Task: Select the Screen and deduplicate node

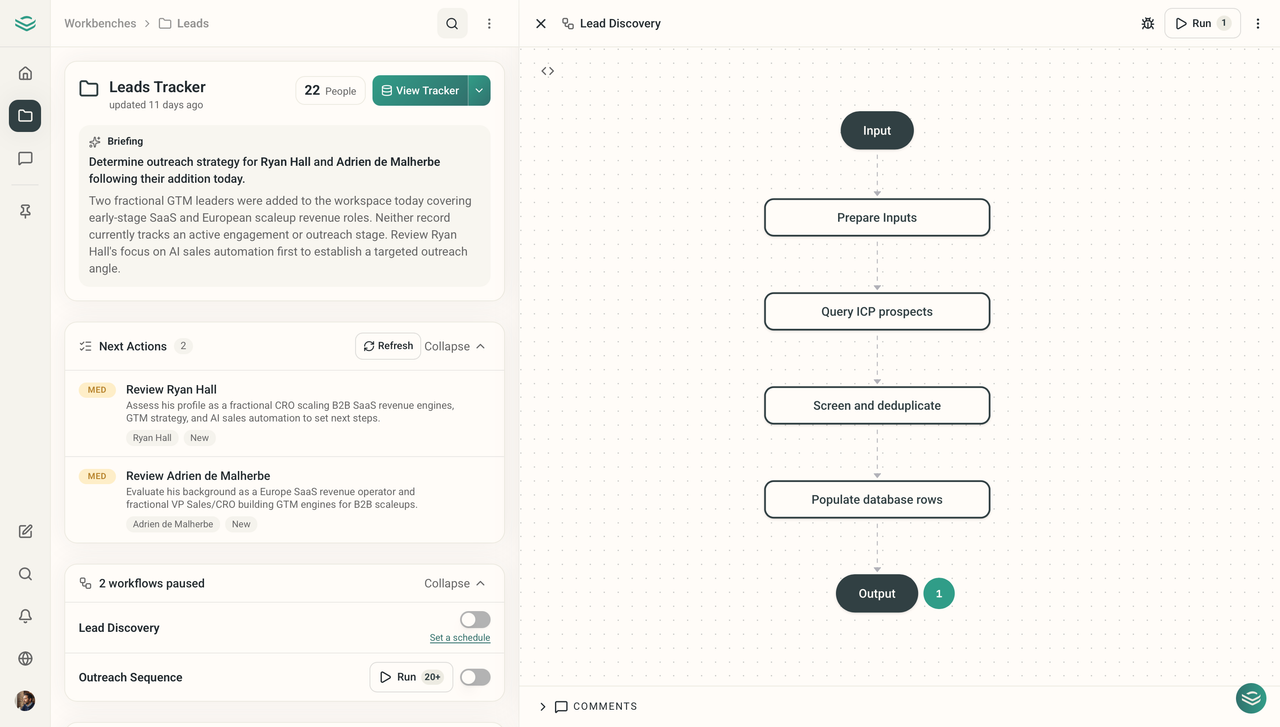Action: click(x=877, y=405)
